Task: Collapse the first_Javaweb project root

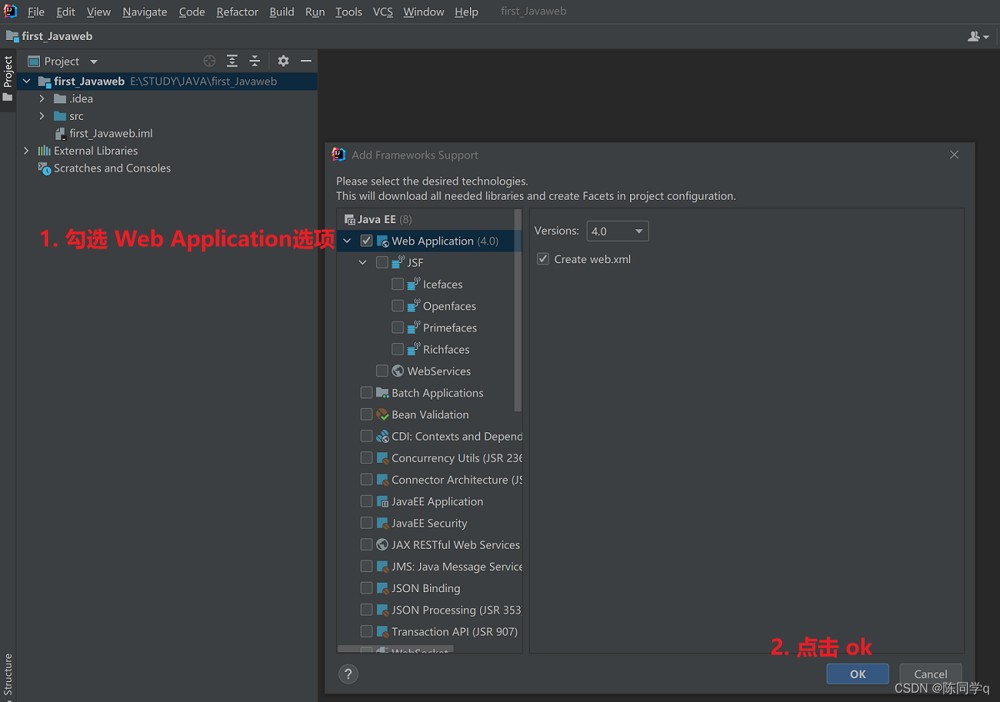Action: tap(27, 81)
